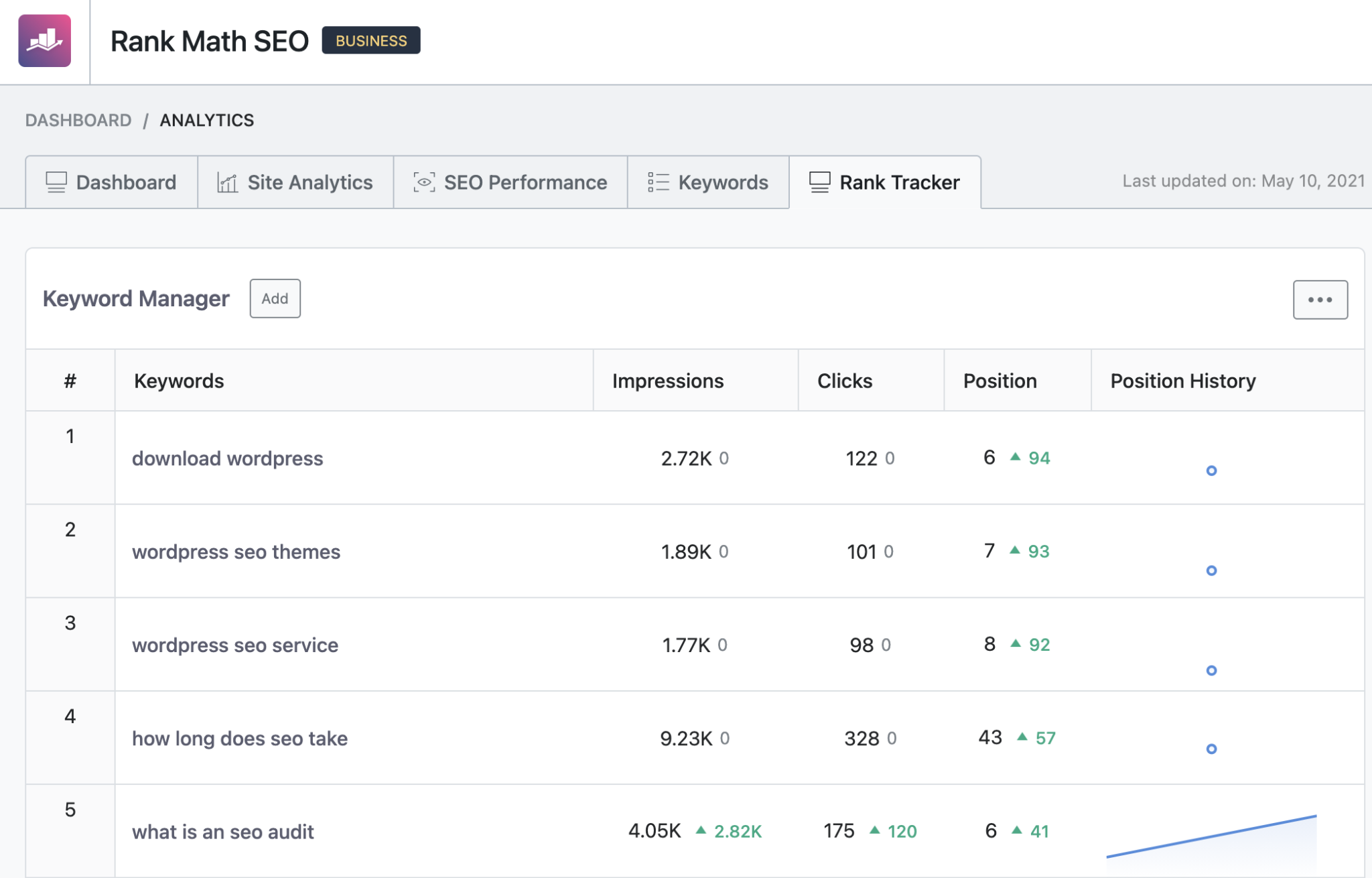1372x878 pixels.
Task: Click the Rank Tracker monitor icon
Action: pos(820,182)
